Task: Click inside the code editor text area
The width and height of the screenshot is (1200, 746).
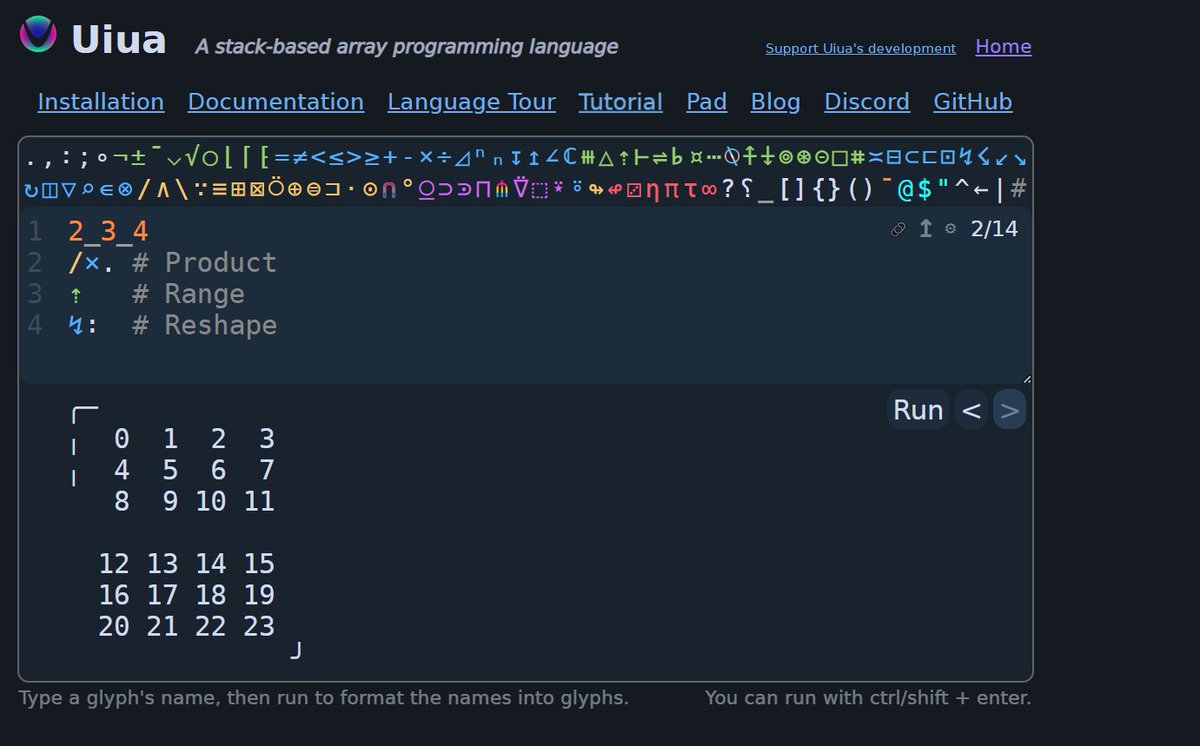Action: (525, 295)
